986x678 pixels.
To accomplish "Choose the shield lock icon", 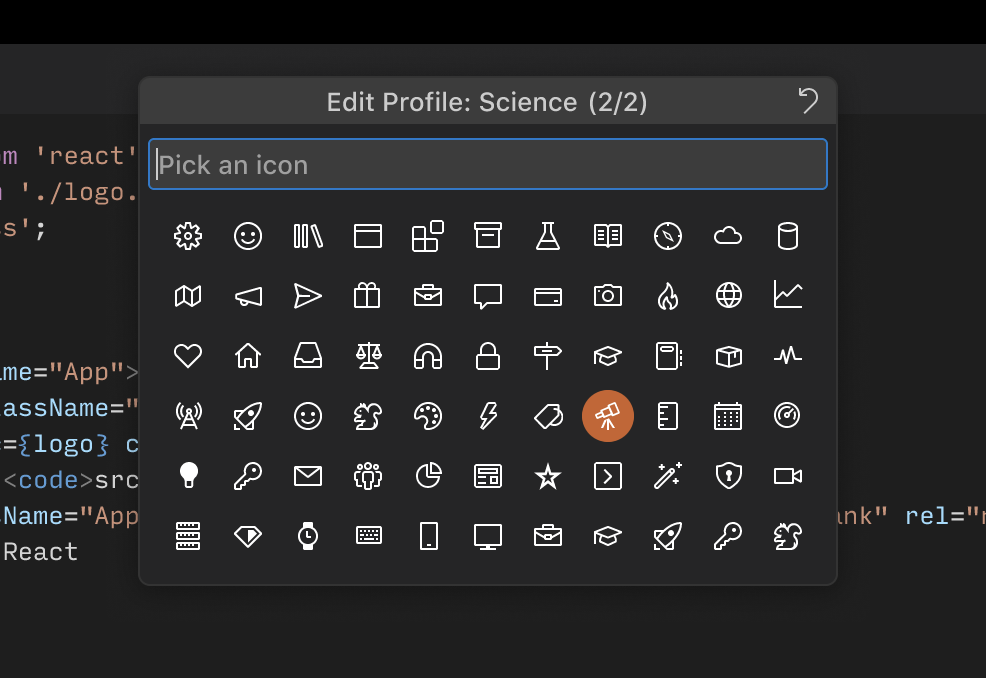I will pos(728,476).
